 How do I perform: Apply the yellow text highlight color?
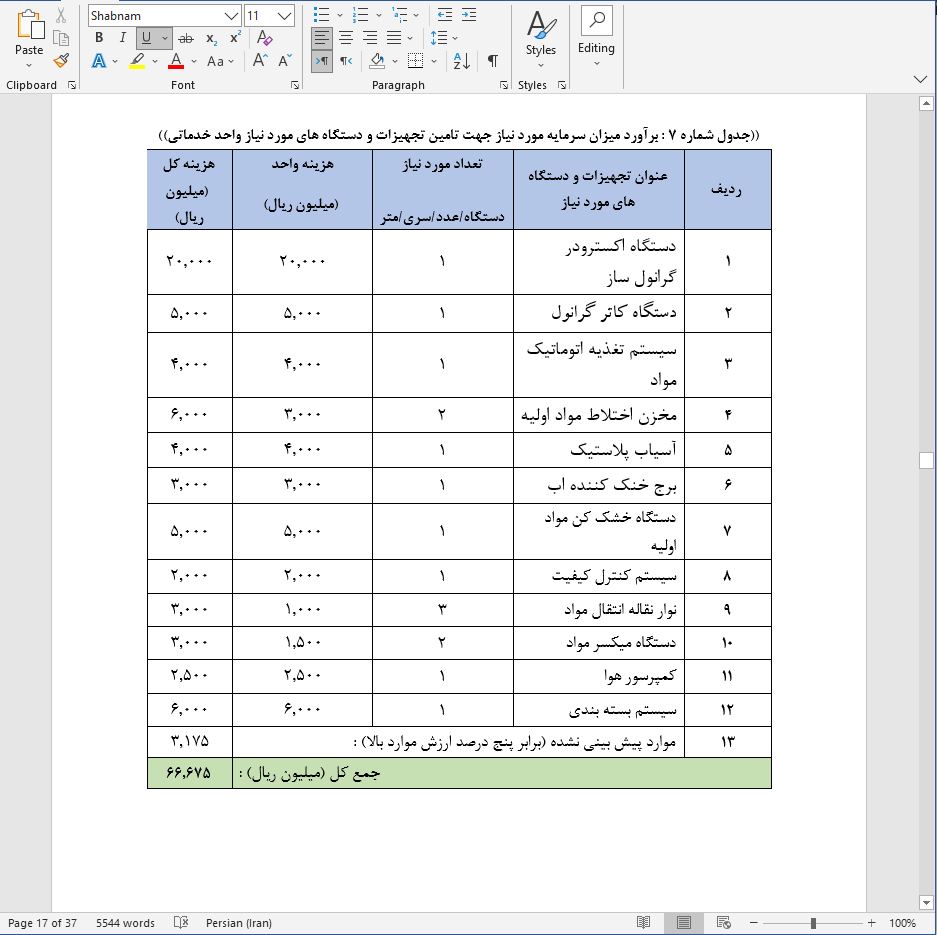pyautogui.click(x=137, y=60)
